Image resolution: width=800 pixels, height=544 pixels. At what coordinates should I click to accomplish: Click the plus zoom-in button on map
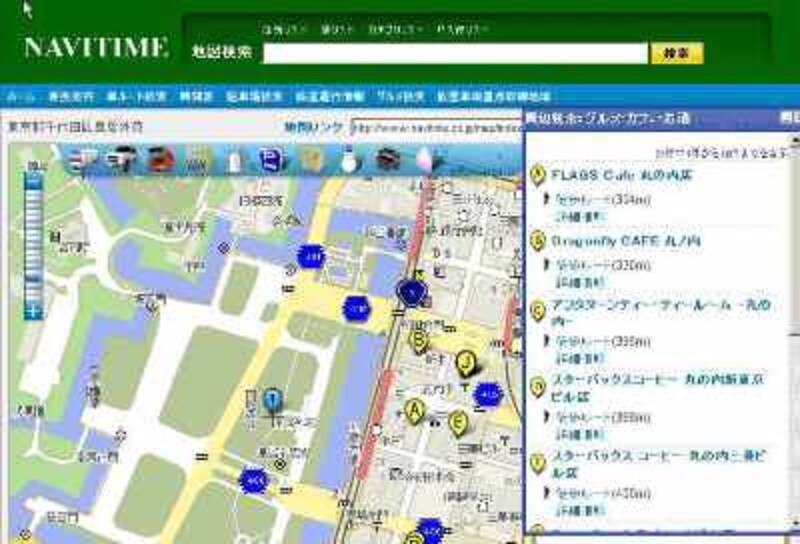click(x=33, y=311)
